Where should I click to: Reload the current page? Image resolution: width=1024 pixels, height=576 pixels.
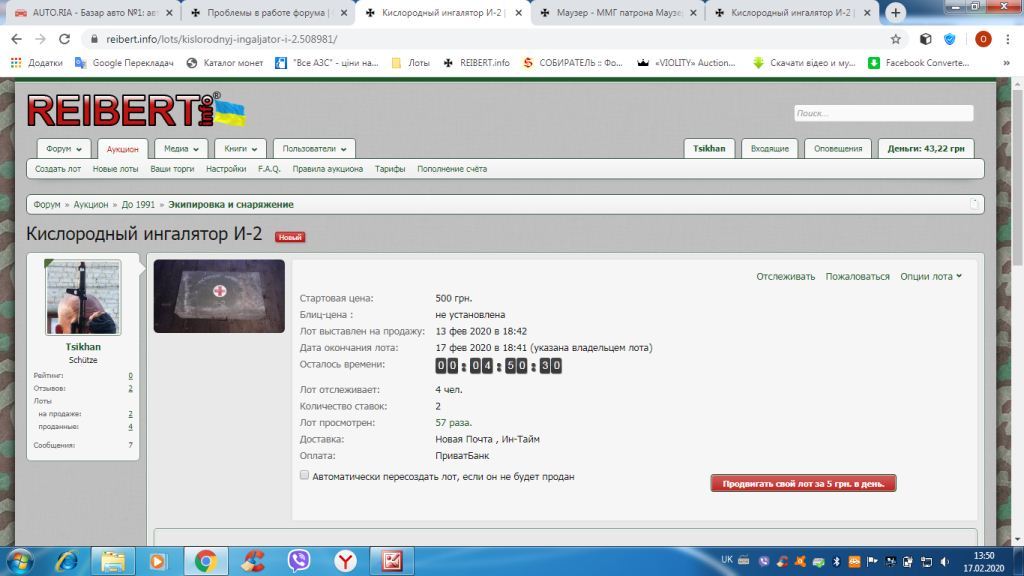(64, 39)
